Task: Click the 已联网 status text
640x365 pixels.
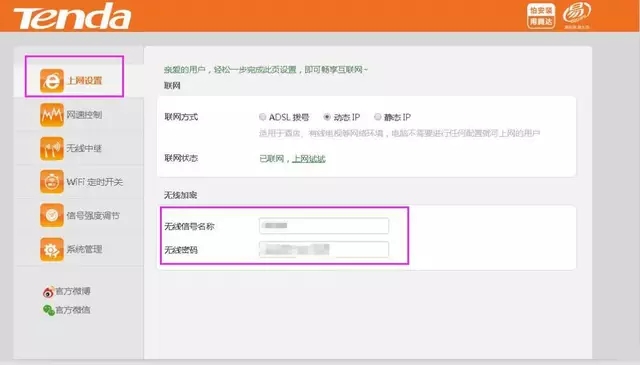Action: click(x=271, y=158)
